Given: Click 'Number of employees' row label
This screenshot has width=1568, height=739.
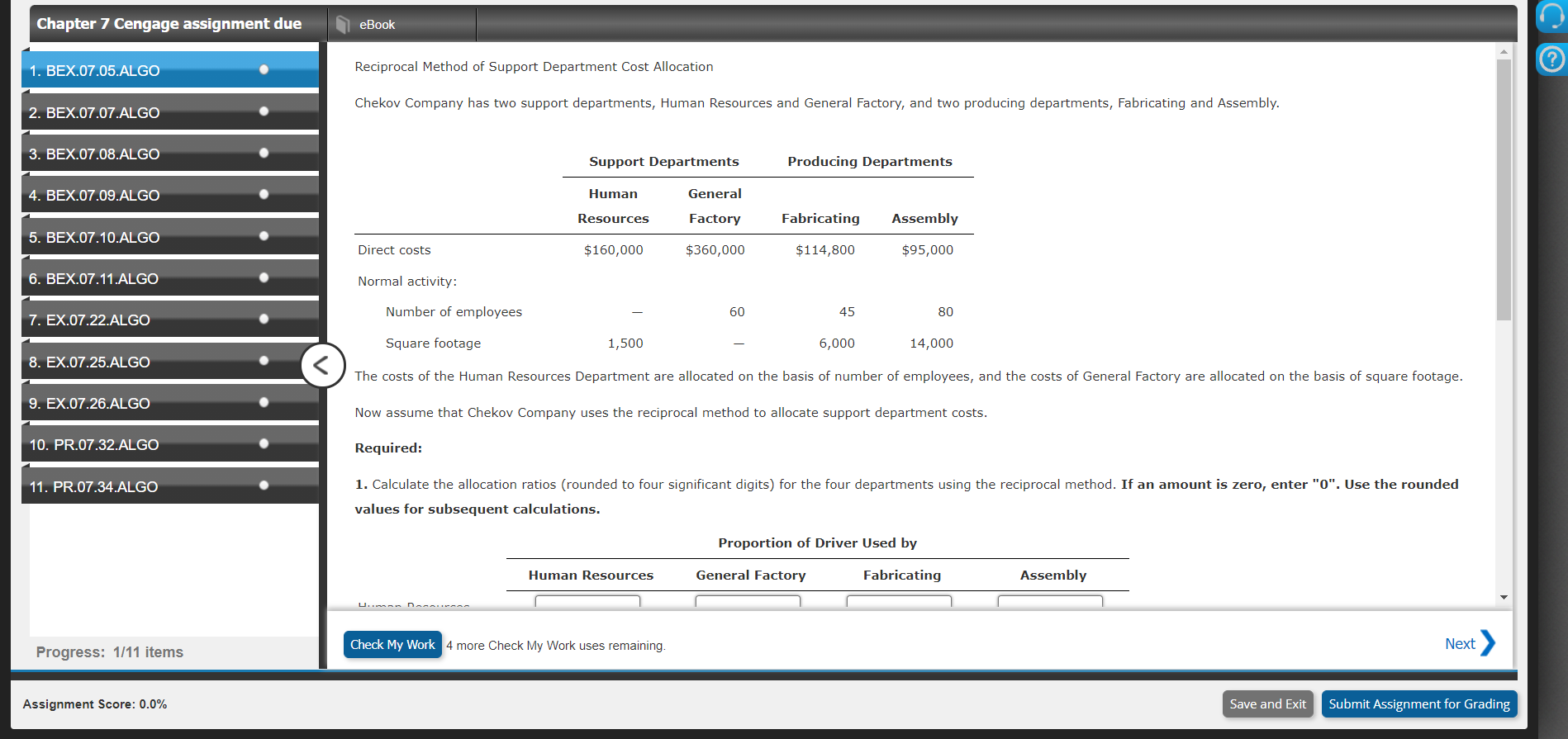Looking at the screenshot, I should tap(454, 312).
